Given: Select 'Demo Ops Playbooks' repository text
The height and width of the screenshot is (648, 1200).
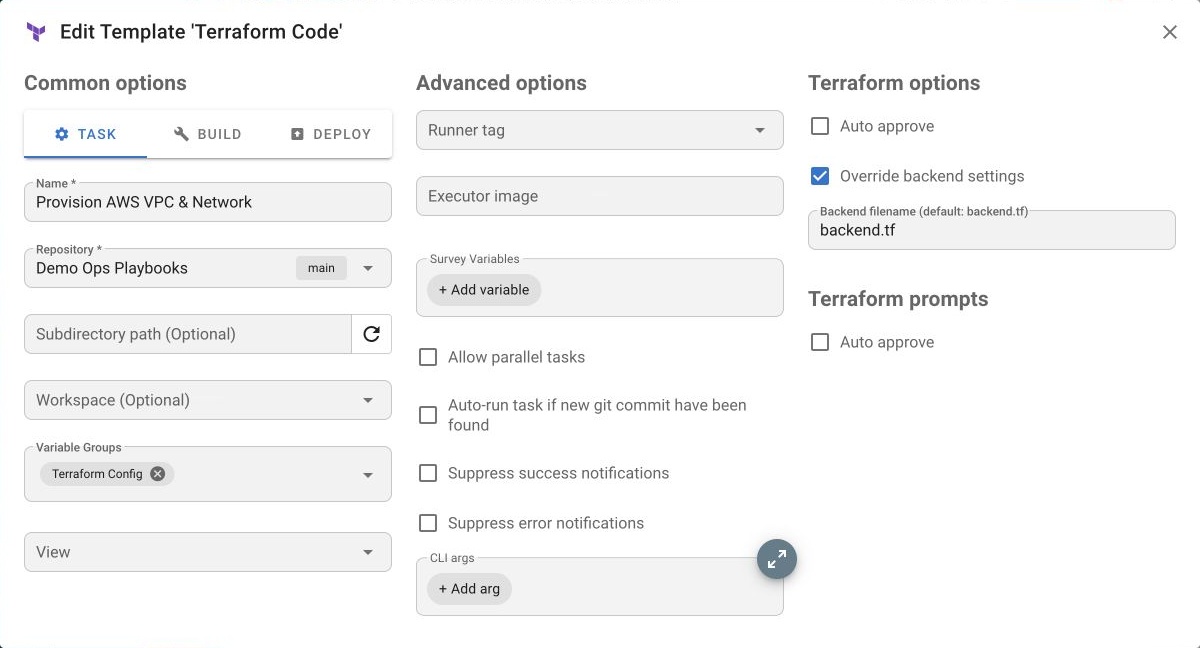Looking at the screenshot, I should click(112, 268).
